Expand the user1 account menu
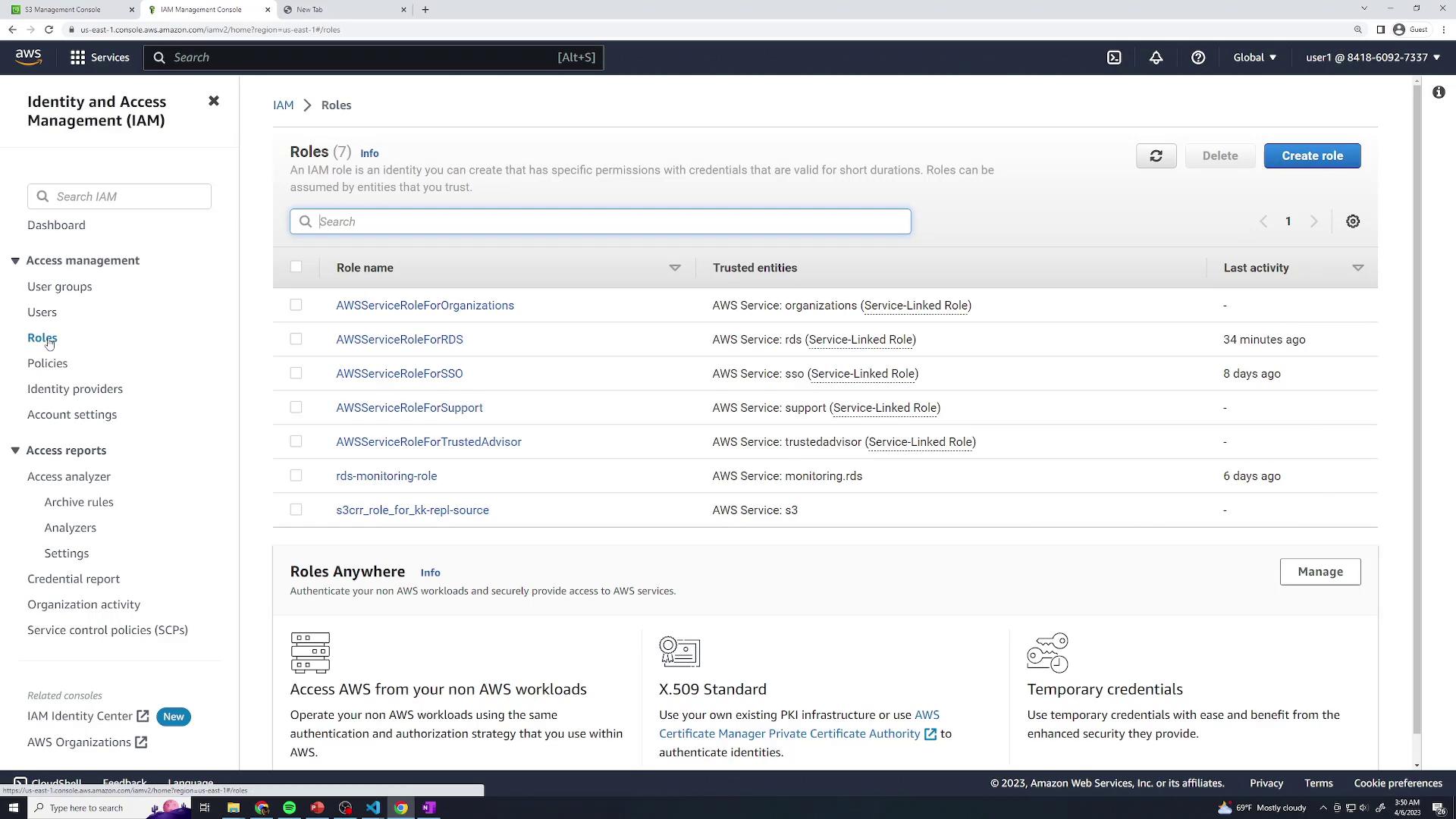 [1373, 58]
